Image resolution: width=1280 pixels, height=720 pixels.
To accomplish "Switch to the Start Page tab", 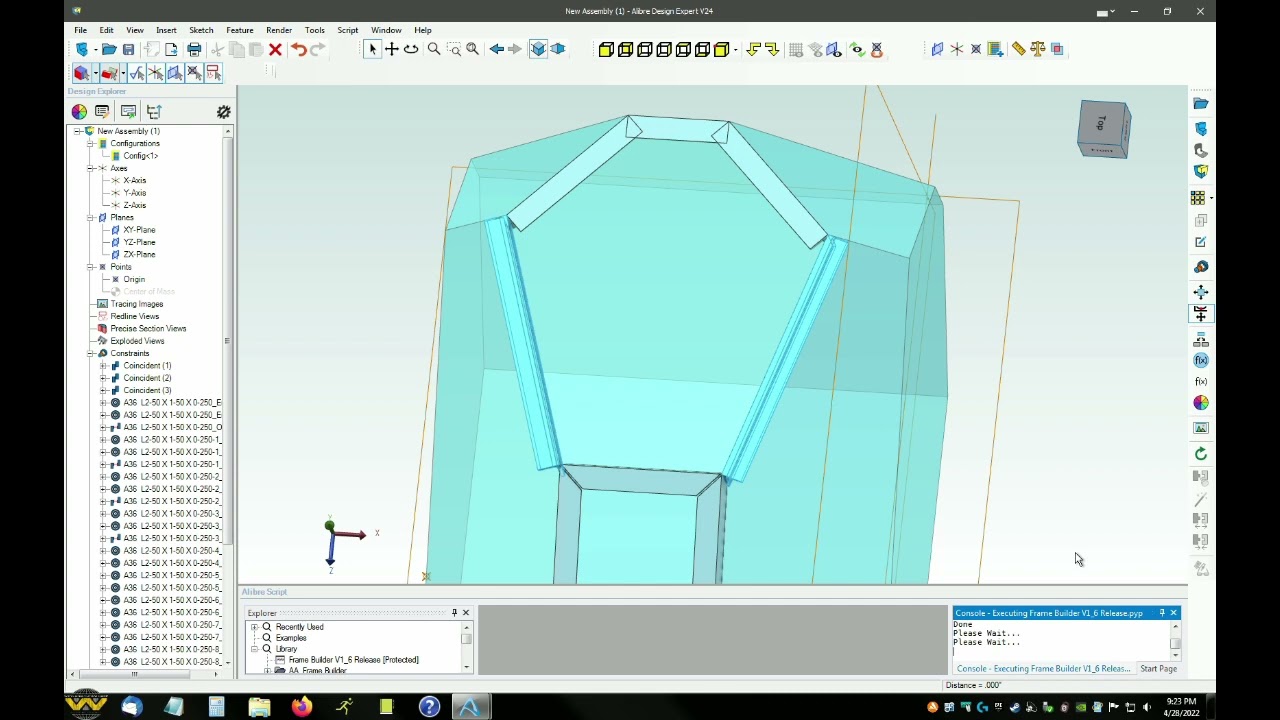I will (x=1158, y=669).
